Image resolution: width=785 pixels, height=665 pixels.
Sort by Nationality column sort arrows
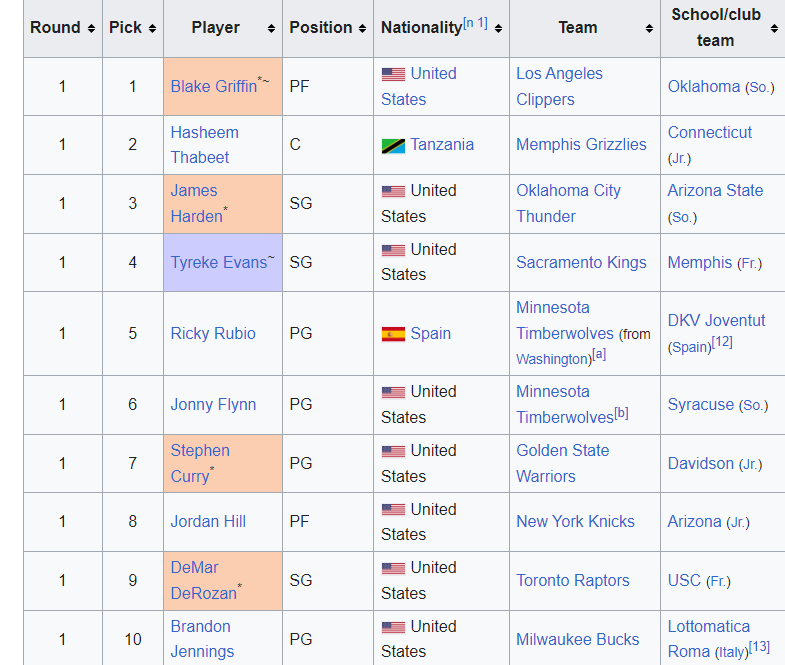click(498, 29)
